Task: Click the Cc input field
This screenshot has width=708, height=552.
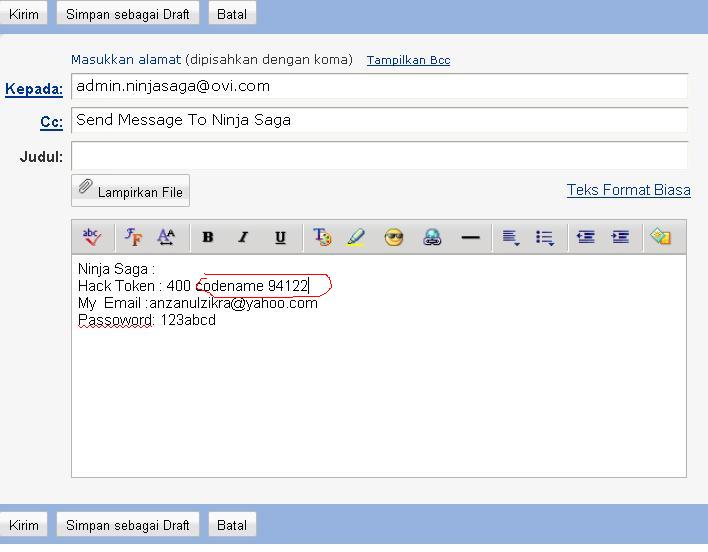Action: click(x=379, y=120)
